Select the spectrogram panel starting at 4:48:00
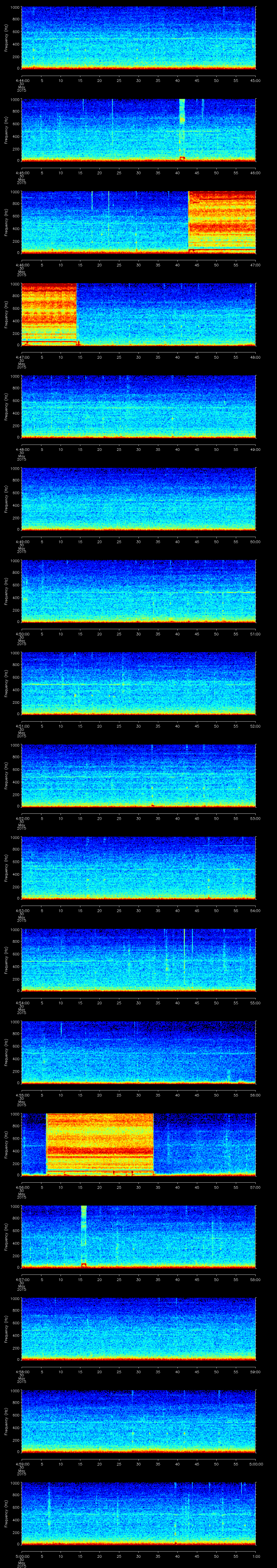Screen dimensions: 277x1568 tap(138, 407)
